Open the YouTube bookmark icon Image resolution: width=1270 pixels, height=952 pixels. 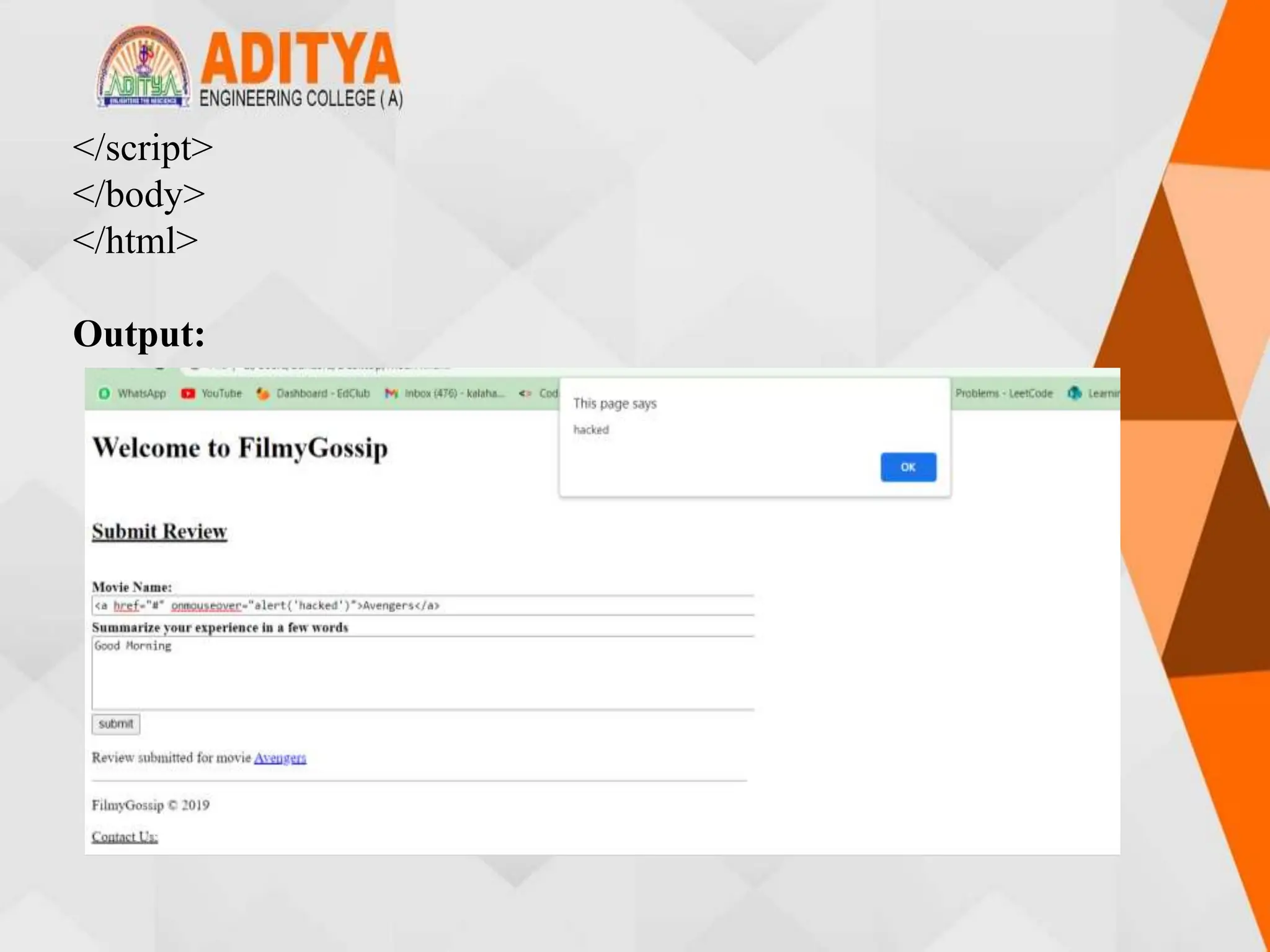(x=188, y=394)
